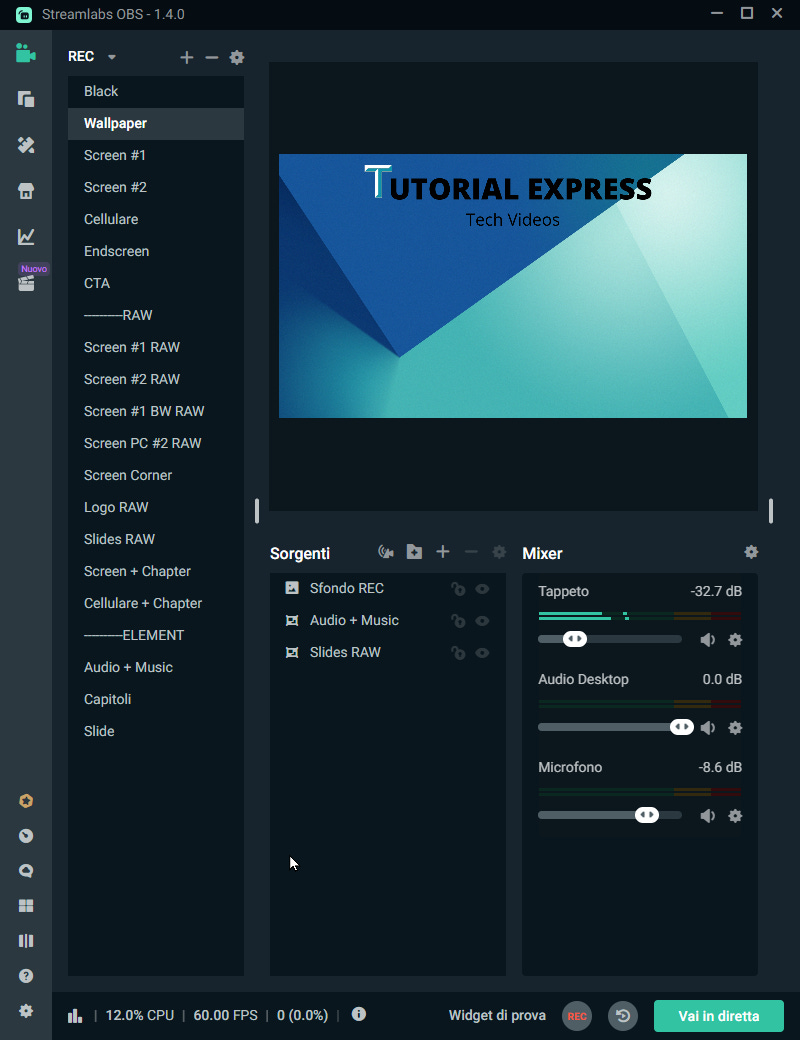Open the App Store icon in the sidebar
This screenshot has height=1040, width=800.
(26, 191)
